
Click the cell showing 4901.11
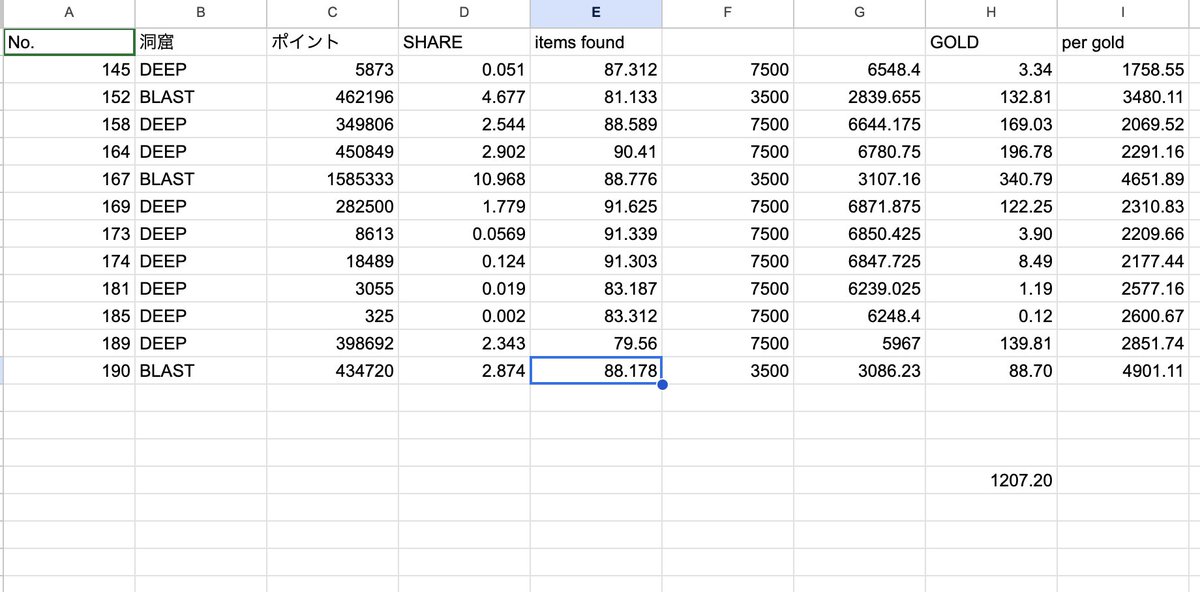click(1122, 371)
